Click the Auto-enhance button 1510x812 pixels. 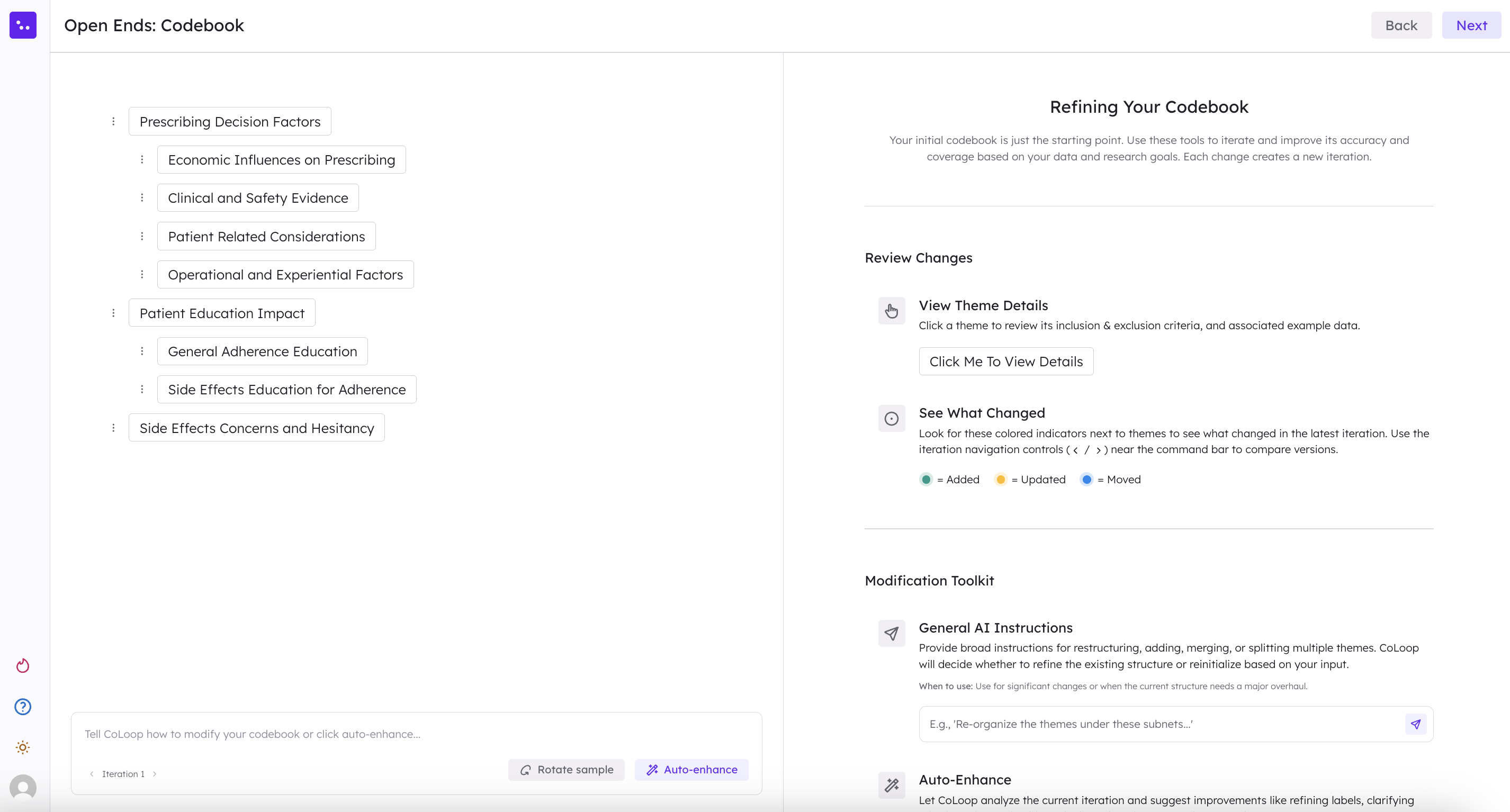(x=691, y=770)
